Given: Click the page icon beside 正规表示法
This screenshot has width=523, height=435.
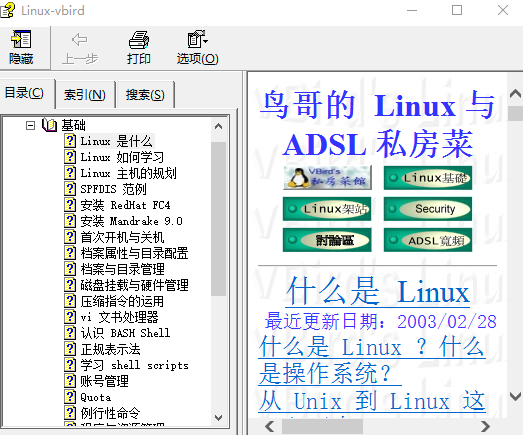Looking at the screenshot, I should coord(70,349).
